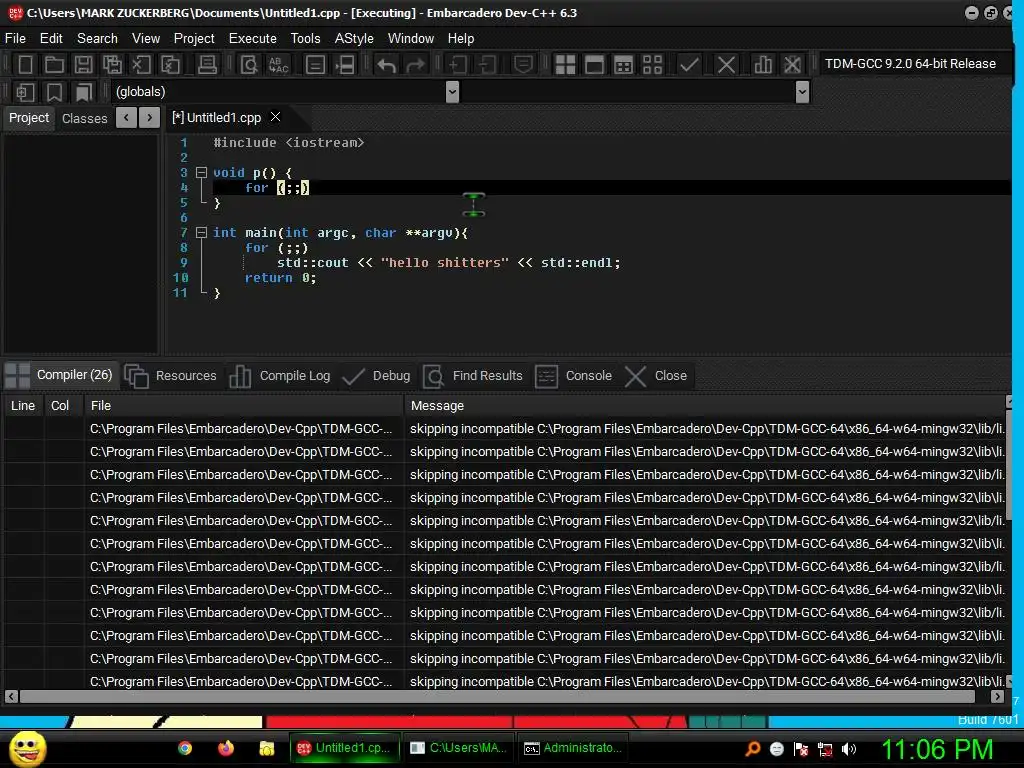Image resolution: width=1024 pixels, height=768 pixels.
Task: Open Profile analysis with the bar chart icon
Action: click(762, 64)
